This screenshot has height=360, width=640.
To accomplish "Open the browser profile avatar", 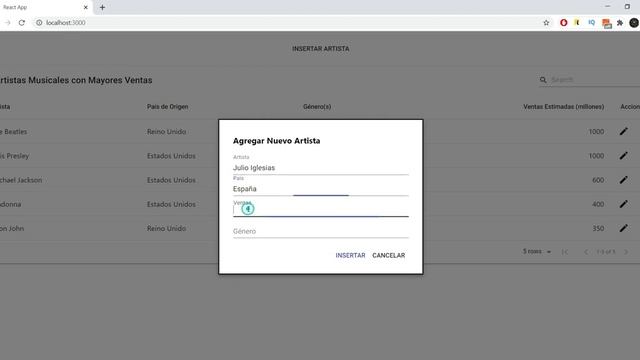I will pyautogui.click(x=634, y=23).
